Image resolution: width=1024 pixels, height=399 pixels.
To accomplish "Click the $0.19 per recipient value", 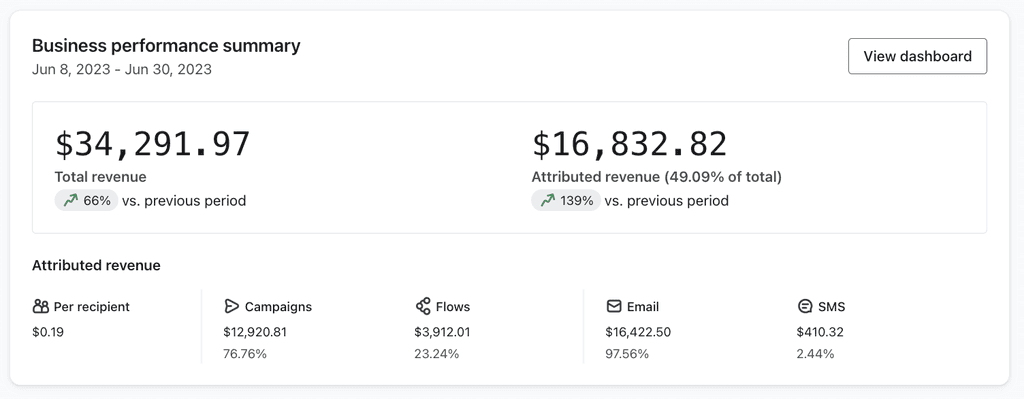I will [x=48, y=332].
